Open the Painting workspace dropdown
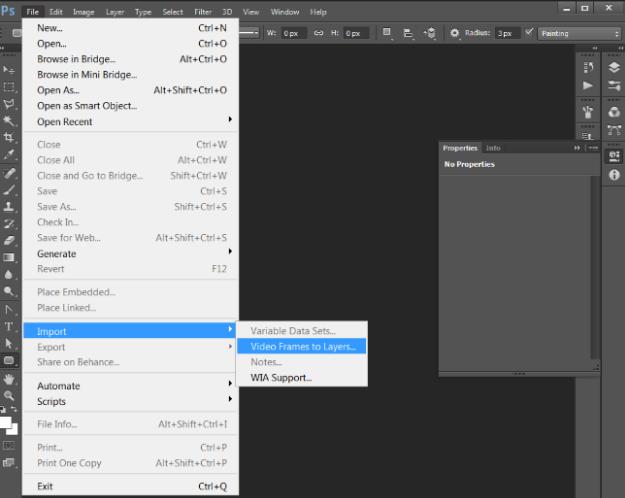 (580, 33)
